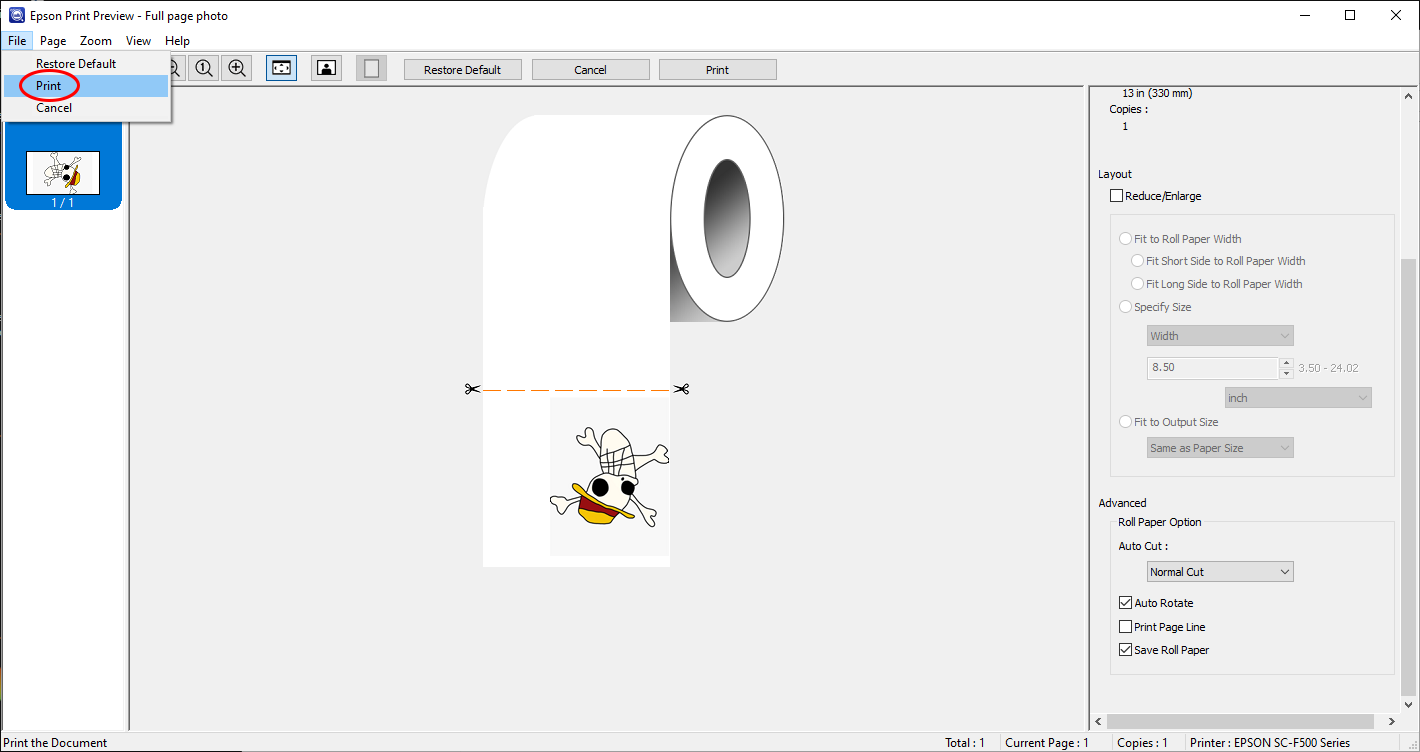The width and height of the screenshot is (1420, 752).
Task: Click the settings panel horizontal scrollbar
Action: click(1240, 721)
